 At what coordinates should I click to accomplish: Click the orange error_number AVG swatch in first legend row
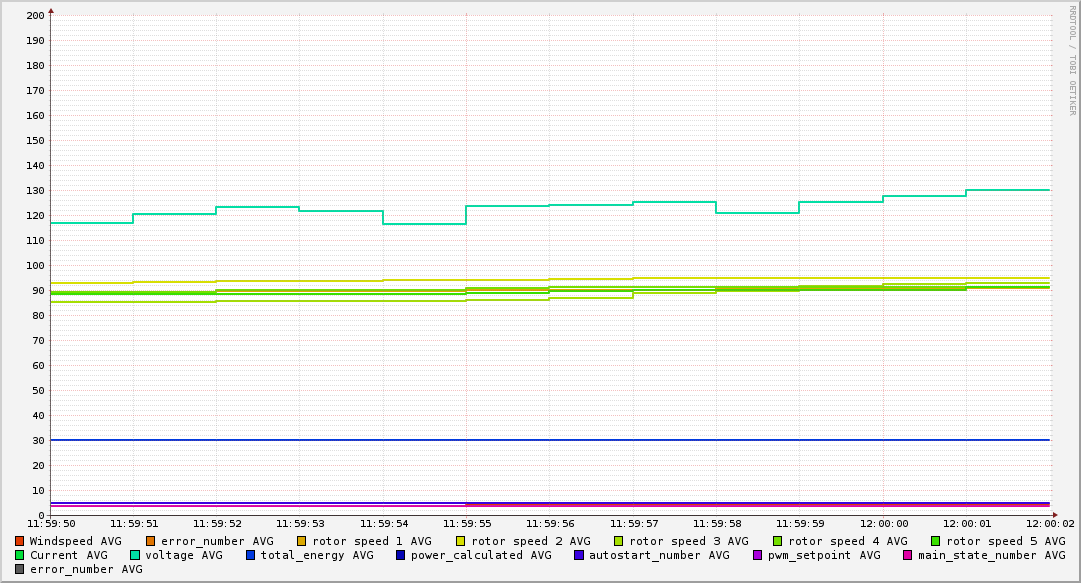150,542
